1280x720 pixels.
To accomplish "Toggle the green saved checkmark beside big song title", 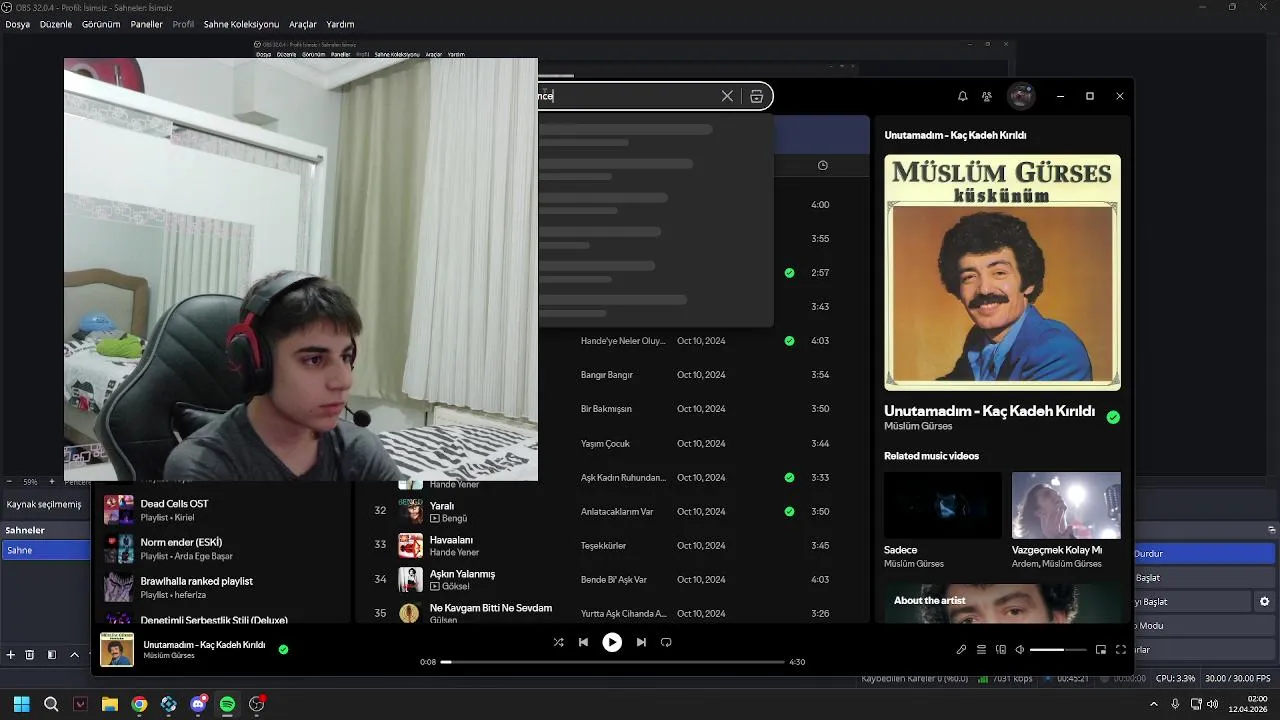I will tap(1113, 417).
